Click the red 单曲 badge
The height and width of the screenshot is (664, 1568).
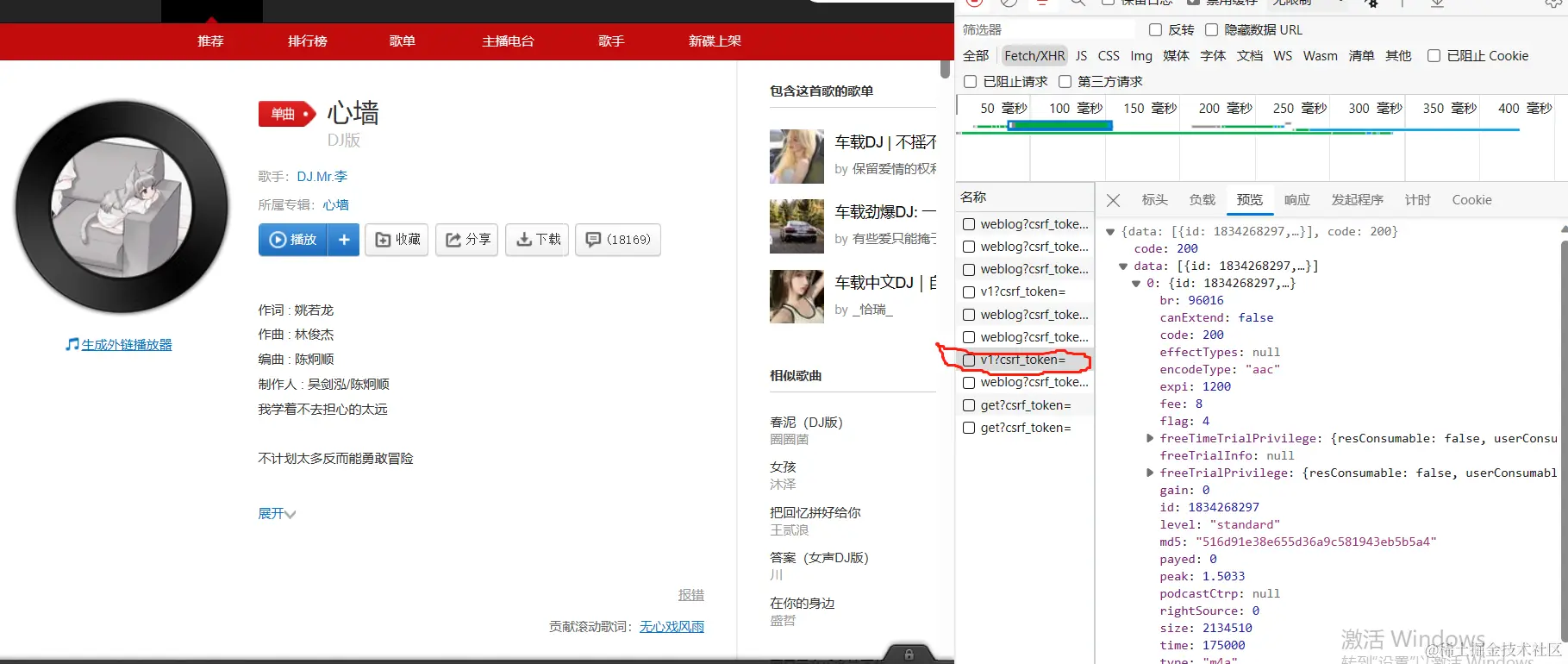click(x=287, y=114)
